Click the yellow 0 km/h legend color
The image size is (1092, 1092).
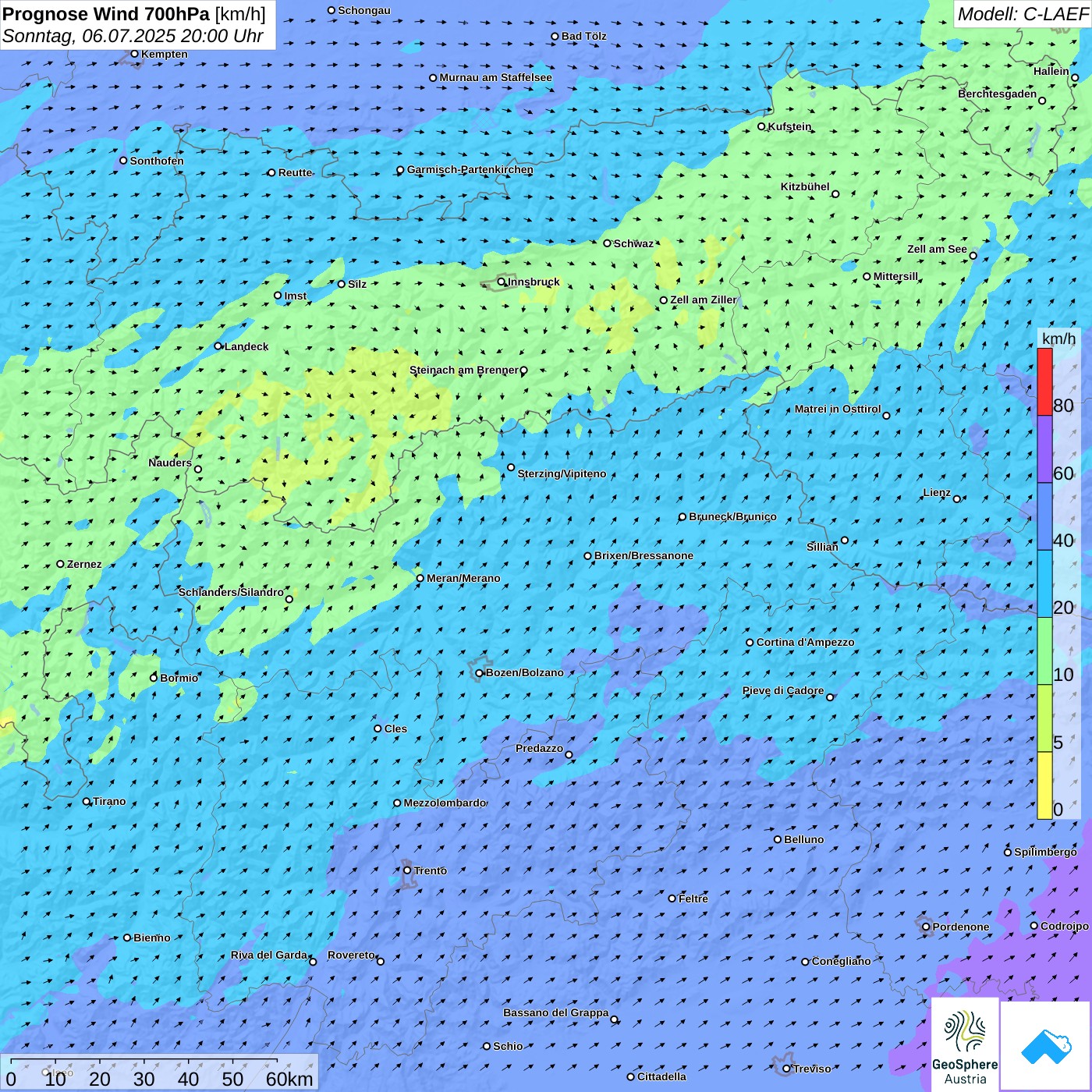(x=1044, y=785)
